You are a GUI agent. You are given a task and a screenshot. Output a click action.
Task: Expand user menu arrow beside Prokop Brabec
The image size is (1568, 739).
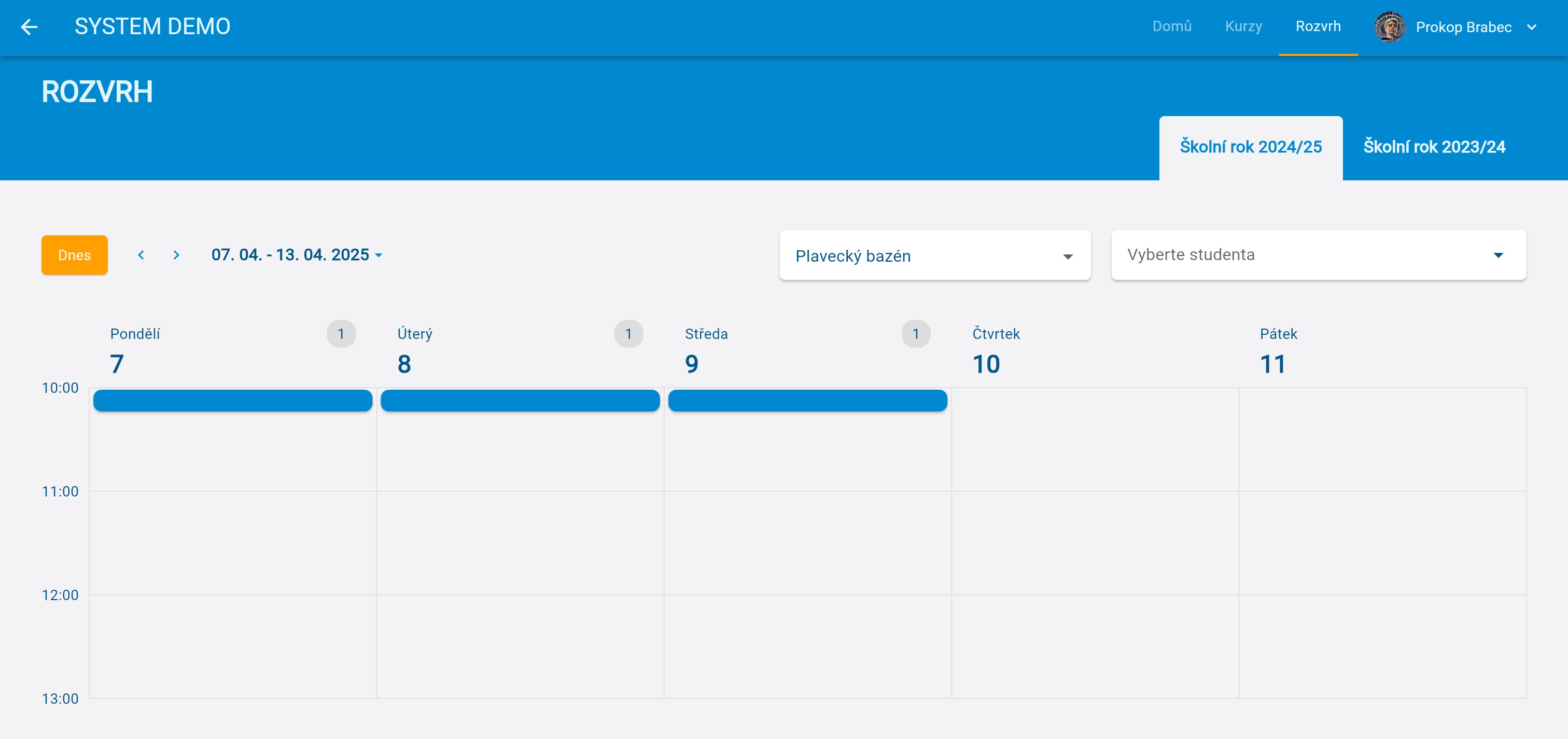point(1532,27)
